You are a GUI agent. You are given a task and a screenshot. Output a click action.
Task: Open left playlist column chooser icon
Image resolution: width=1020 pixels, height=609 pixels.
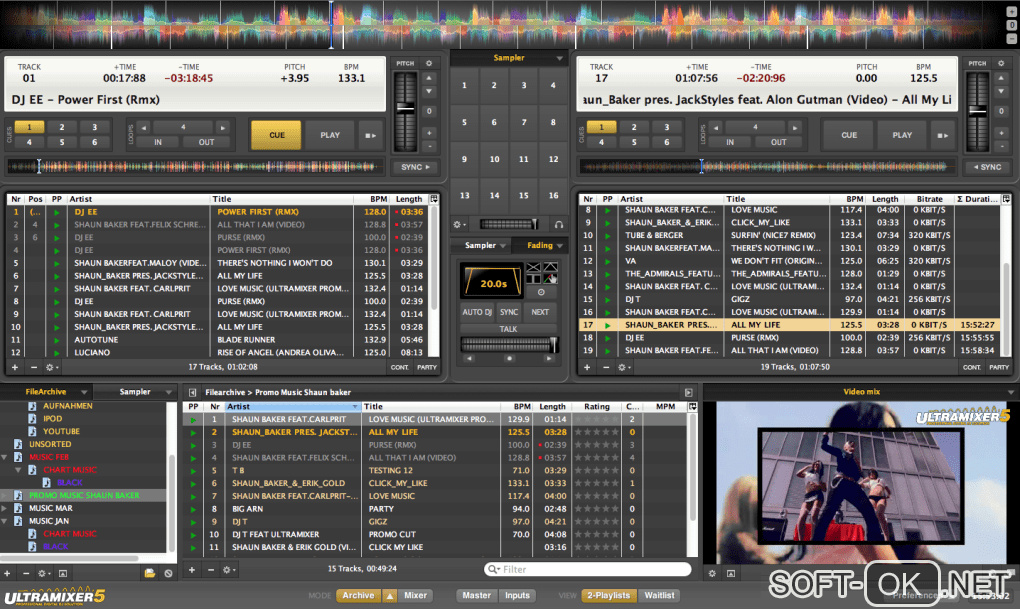(x=434, y=199)
